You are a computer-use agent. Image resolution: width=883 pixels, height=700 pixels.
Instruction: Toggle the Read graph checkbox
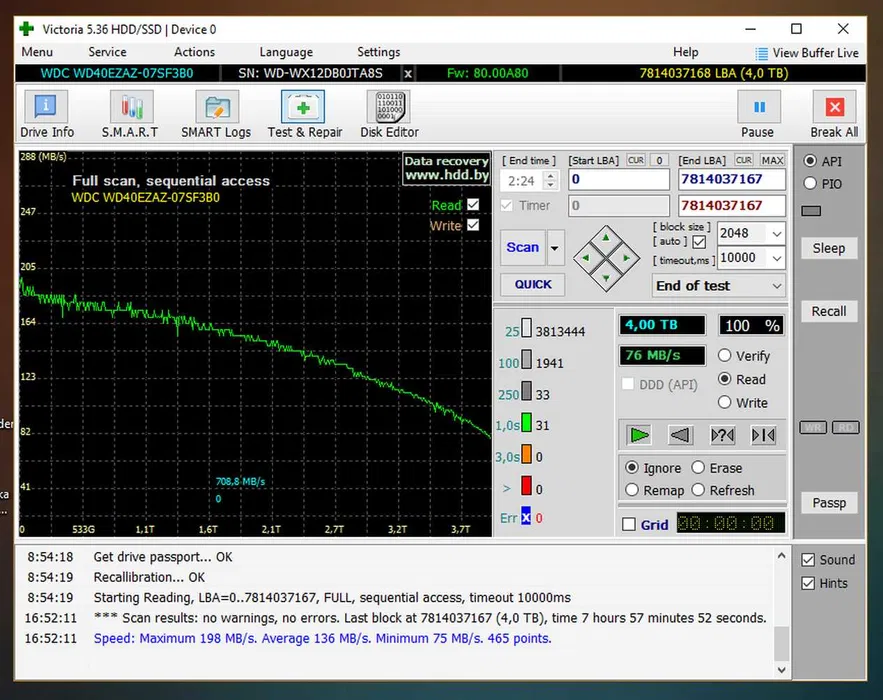coord(473,204)
